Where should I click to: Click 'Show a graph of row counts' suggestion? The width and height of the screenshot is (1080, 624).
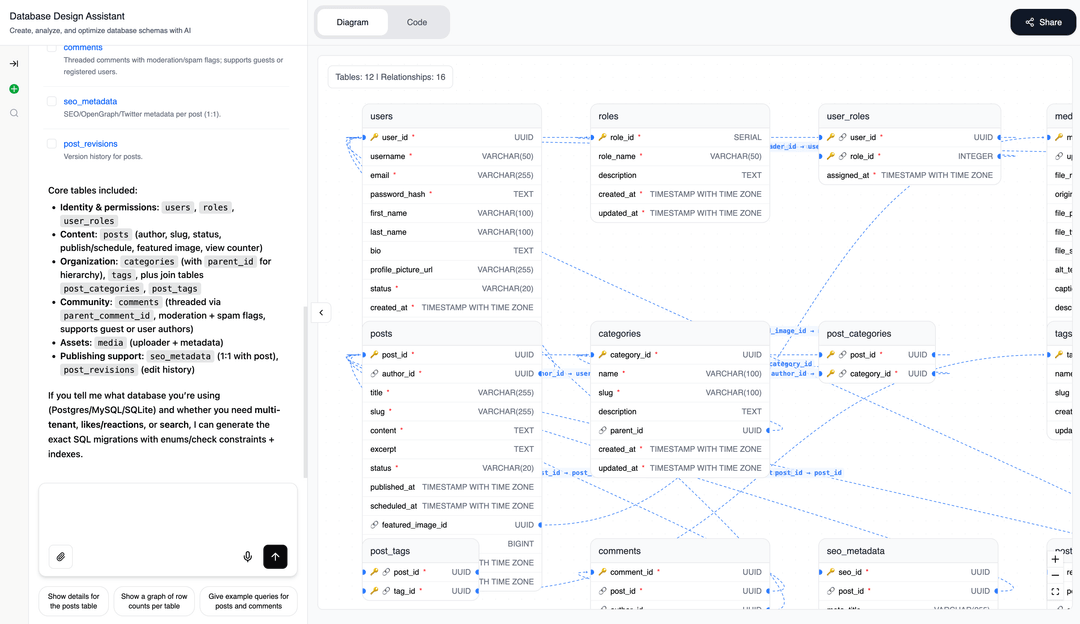coord(154,601)
